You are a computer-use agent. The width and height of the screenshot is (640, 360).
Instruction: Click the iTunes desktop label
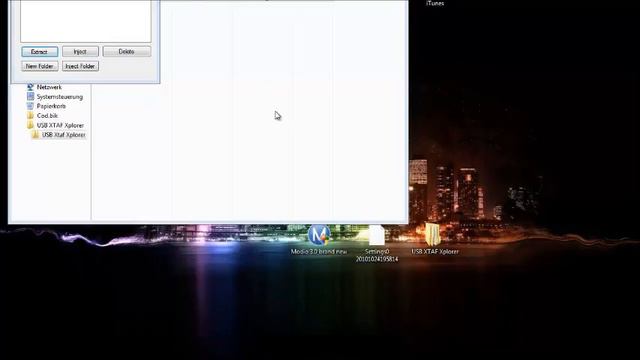point(435,3)
